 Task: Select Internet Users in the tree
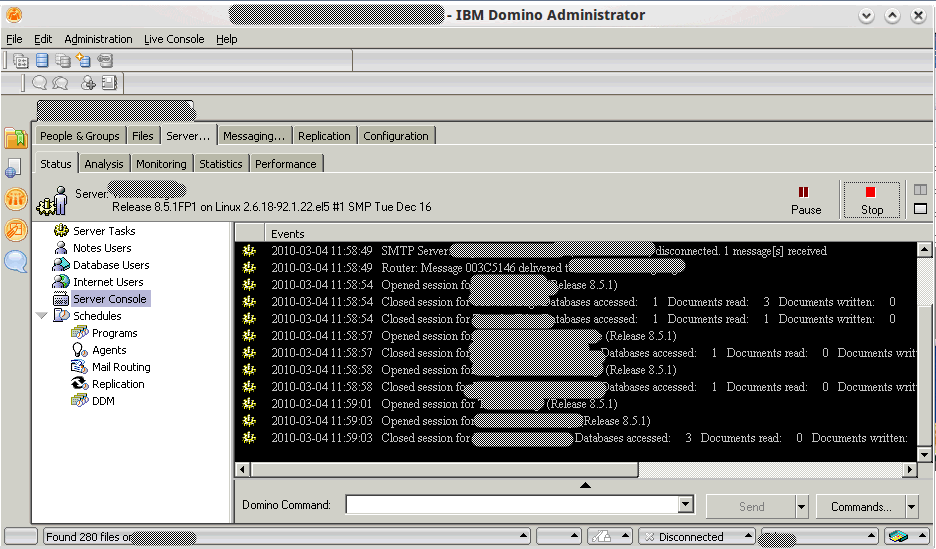[108, 282]
